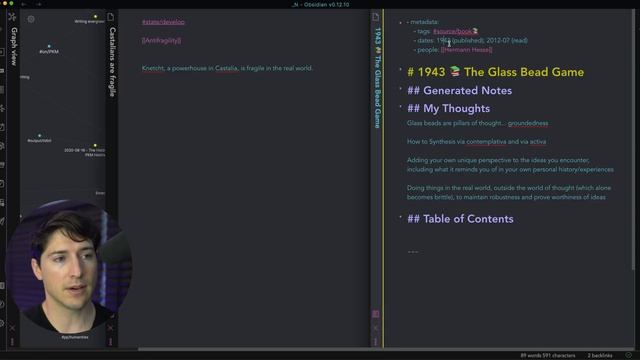The image size is (640, 360).
Task: Click the paragraph 'Doing things in the real world'
Action: click(x=509, y=193)
